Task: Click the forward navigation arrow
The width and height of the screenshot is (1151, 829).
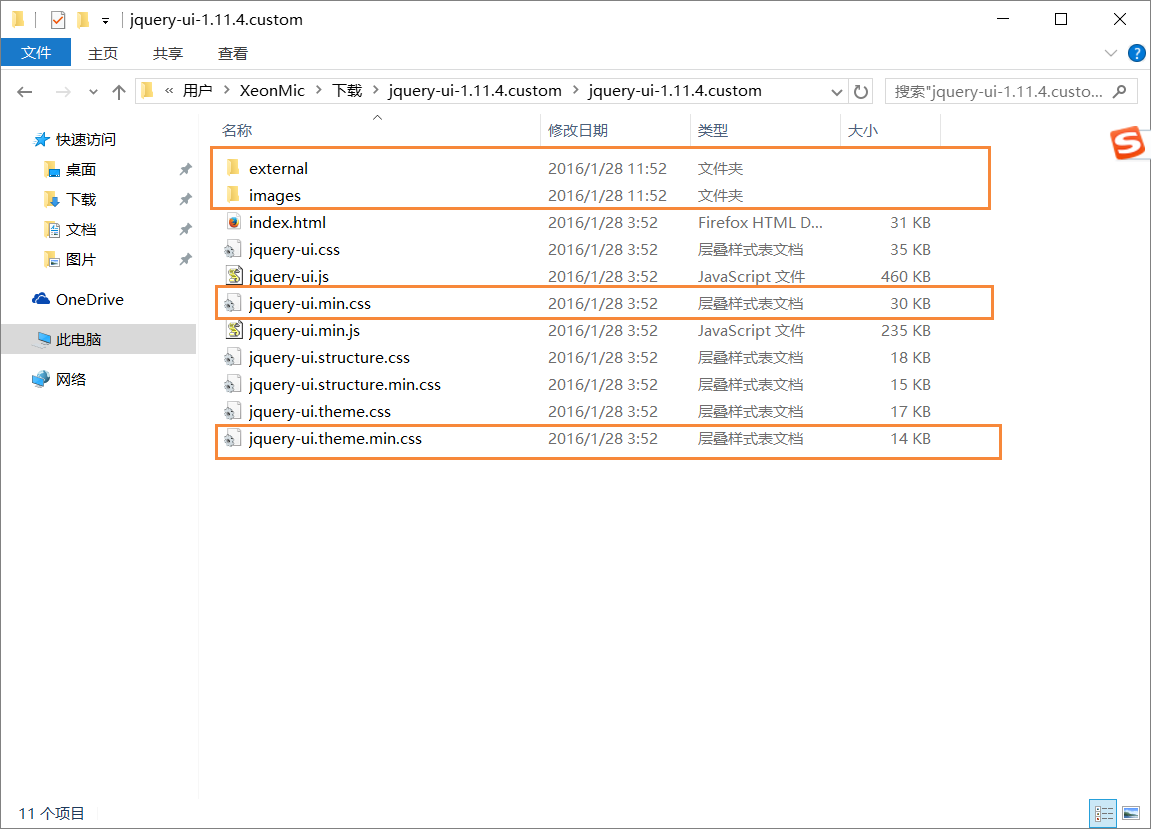Action: [63, 92]
